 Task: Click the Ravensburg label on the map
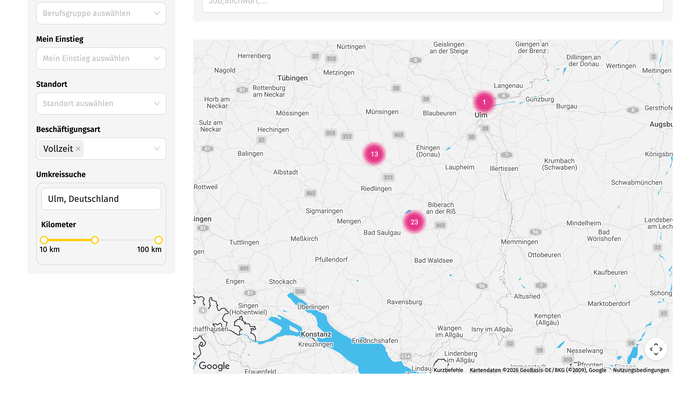click(x=404, y=302)
